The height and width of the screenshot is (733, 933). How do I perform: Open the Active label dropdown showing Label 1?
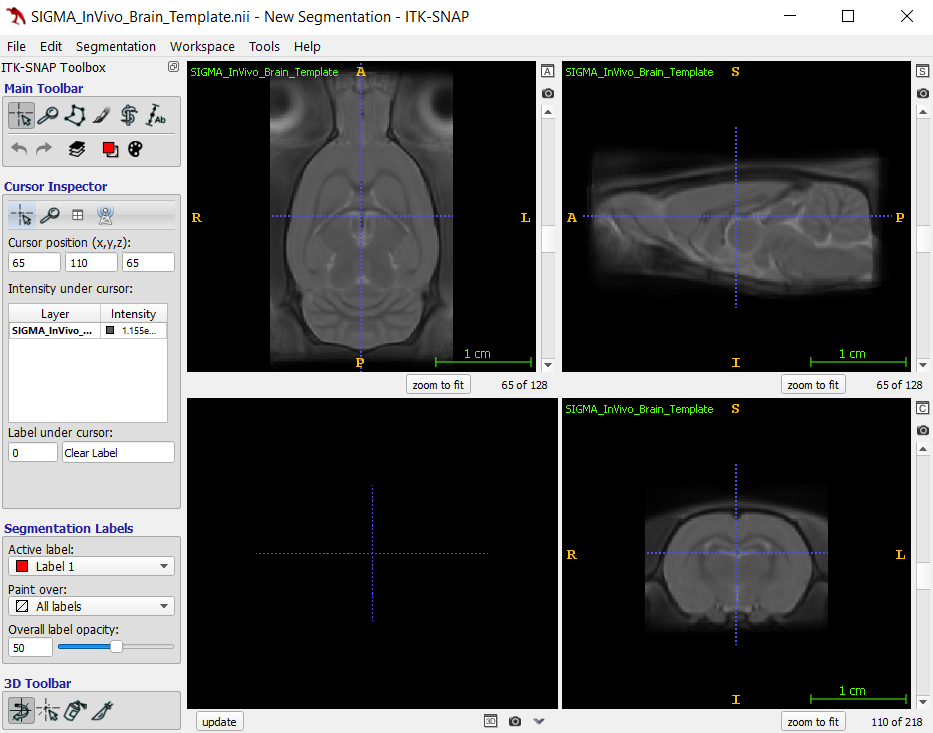coord(91,565)
